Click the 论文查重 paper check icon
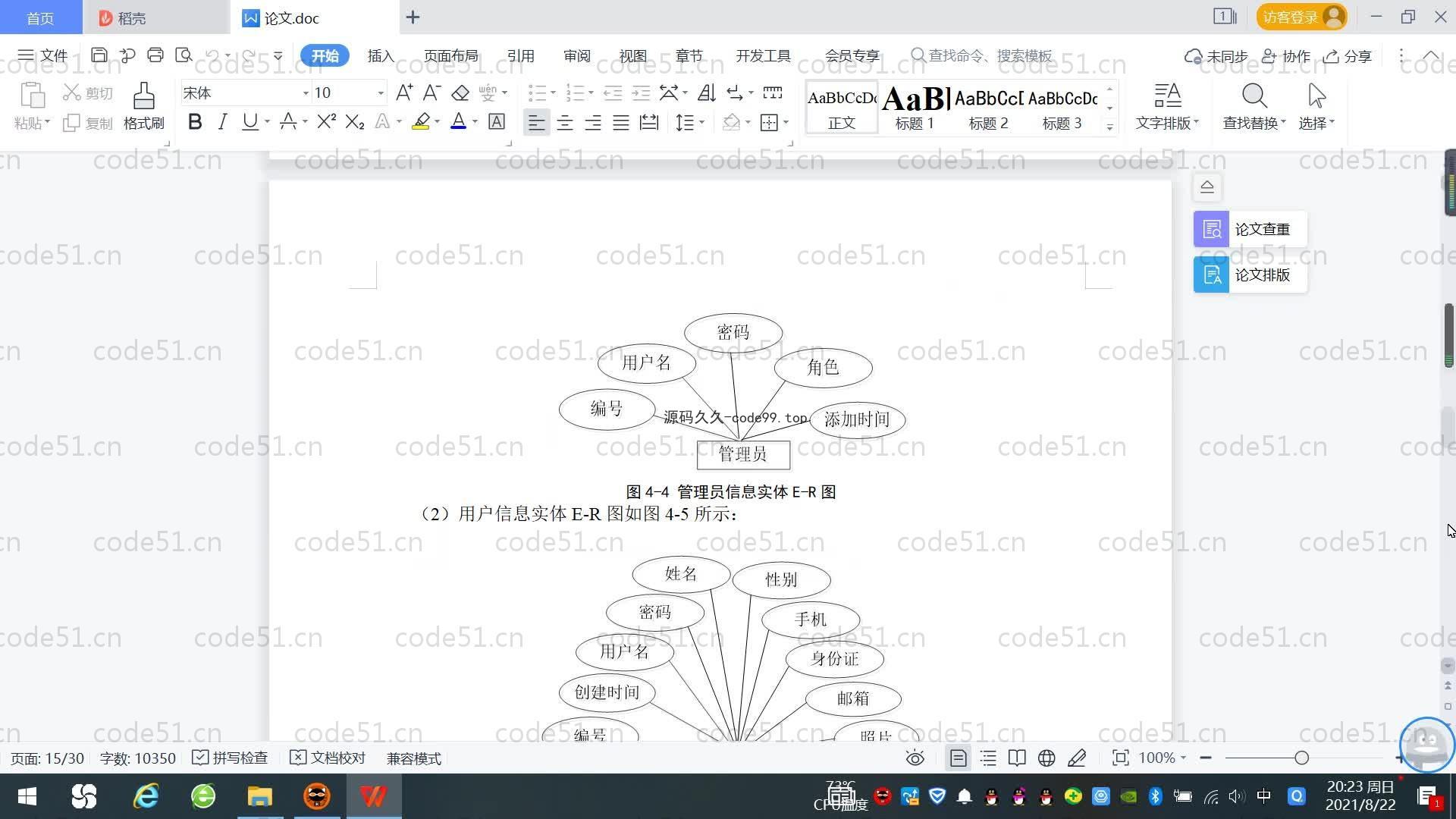The height and width of the screenshot is (819, 1456). pos(1211,229)
